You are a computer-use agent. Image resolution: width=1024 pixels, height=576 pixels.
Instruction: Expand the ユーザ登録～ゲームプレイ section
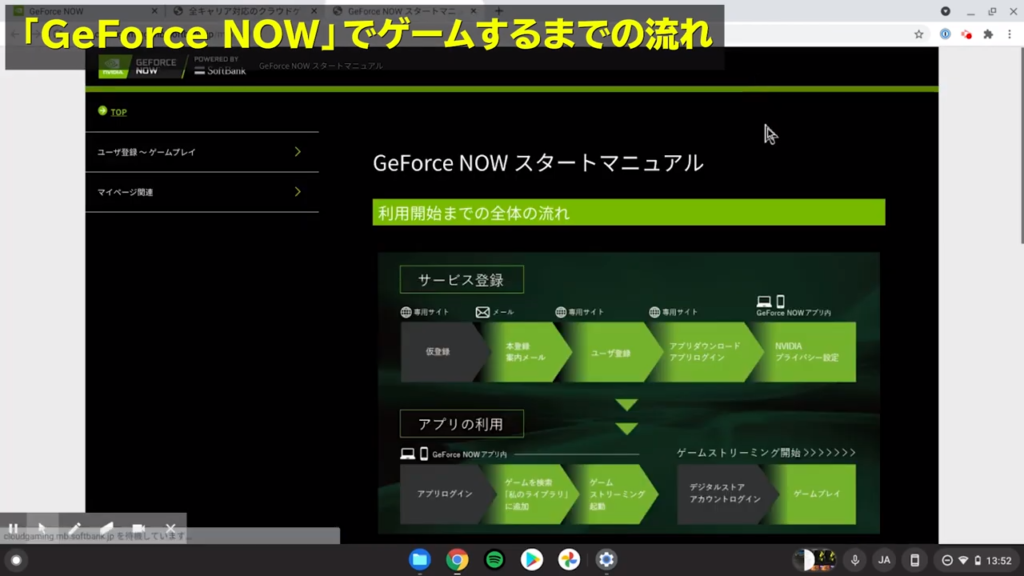click(x=201, y=152)
